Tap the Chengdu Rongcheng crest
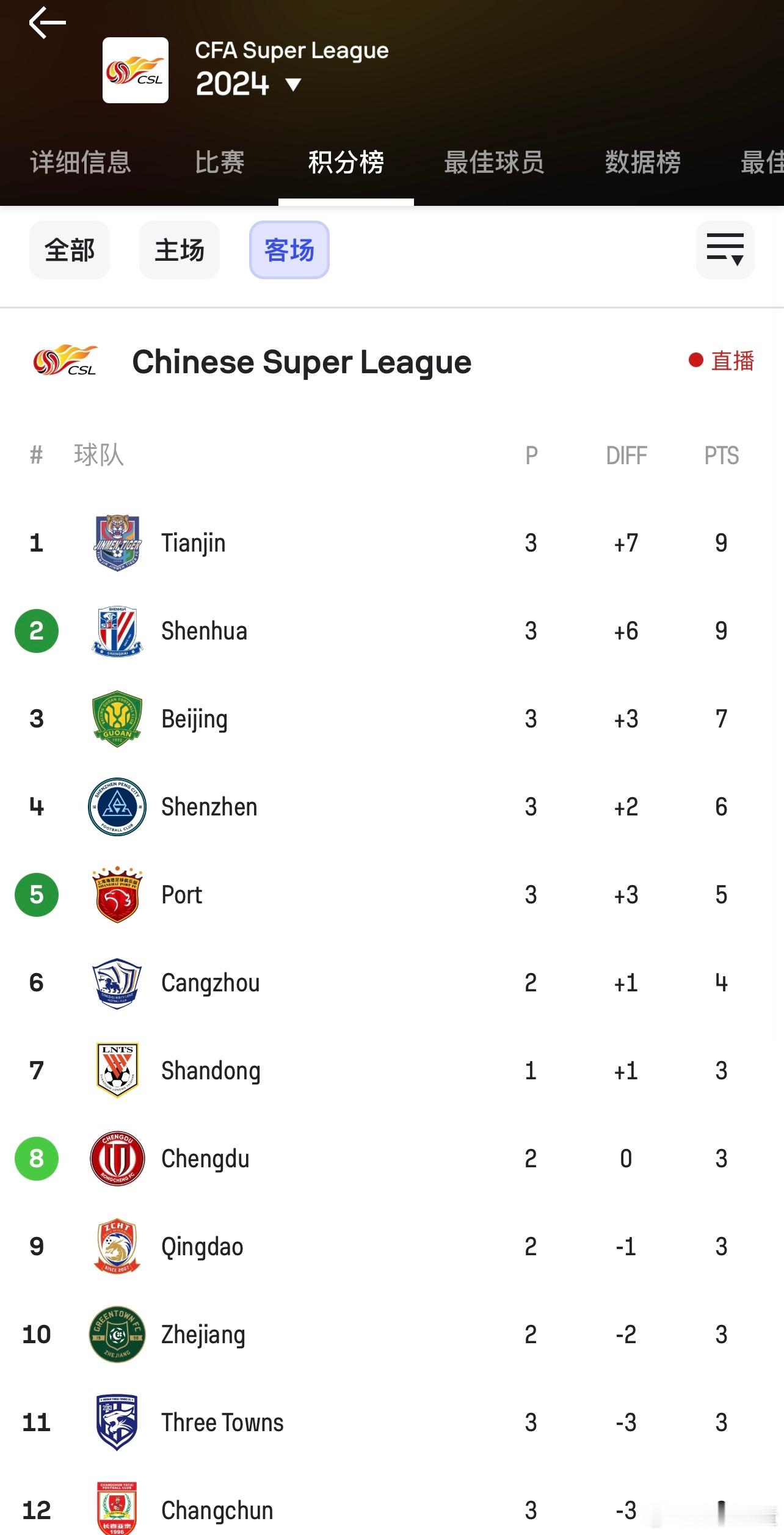Image resolution: width=784 pixels, height=1535 pixels. click(x=117, y=1159)
